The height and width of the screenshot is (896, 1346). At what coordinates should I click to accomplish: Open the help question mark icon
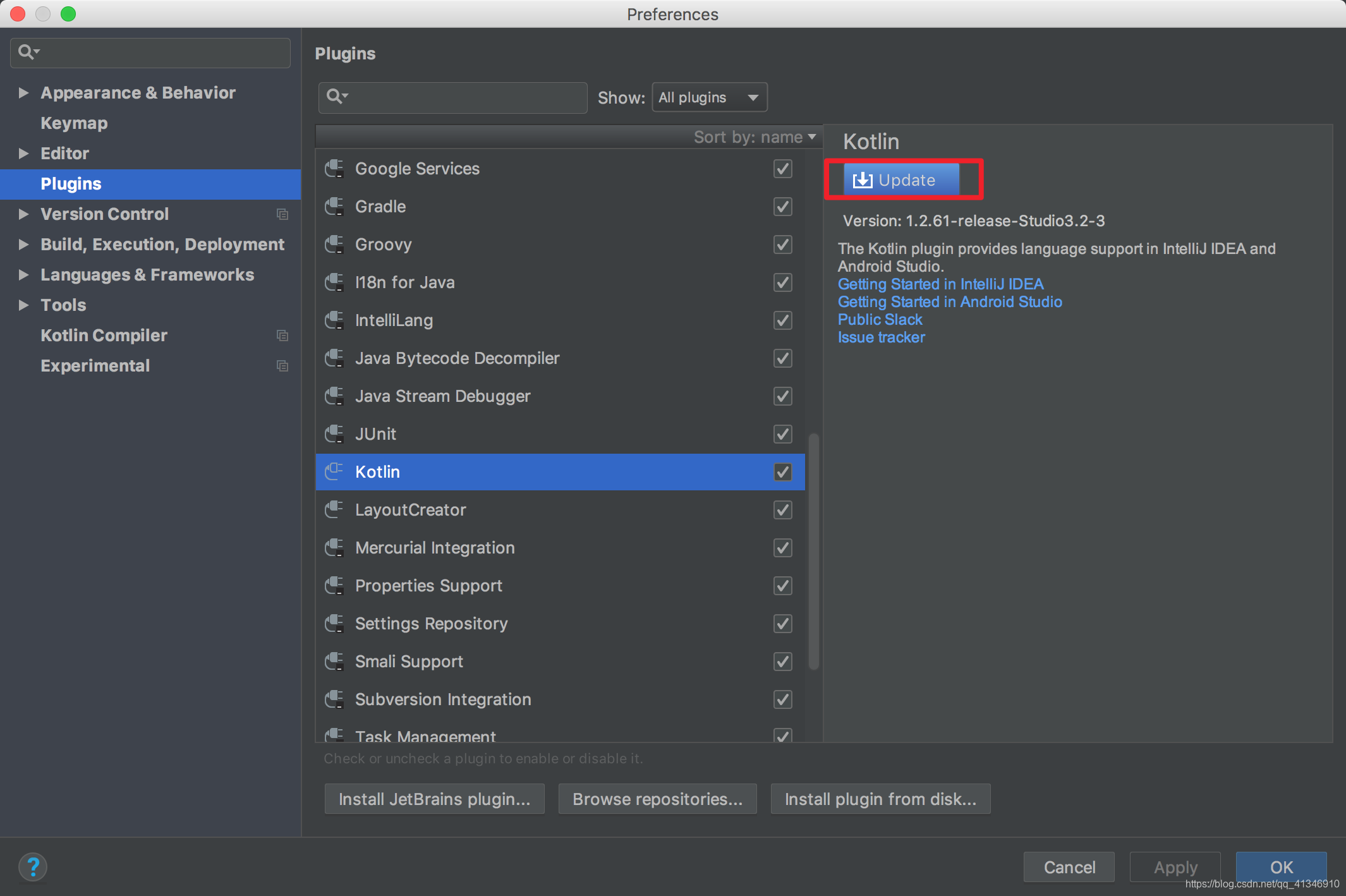pyautogui.click(x=33, y=867)
